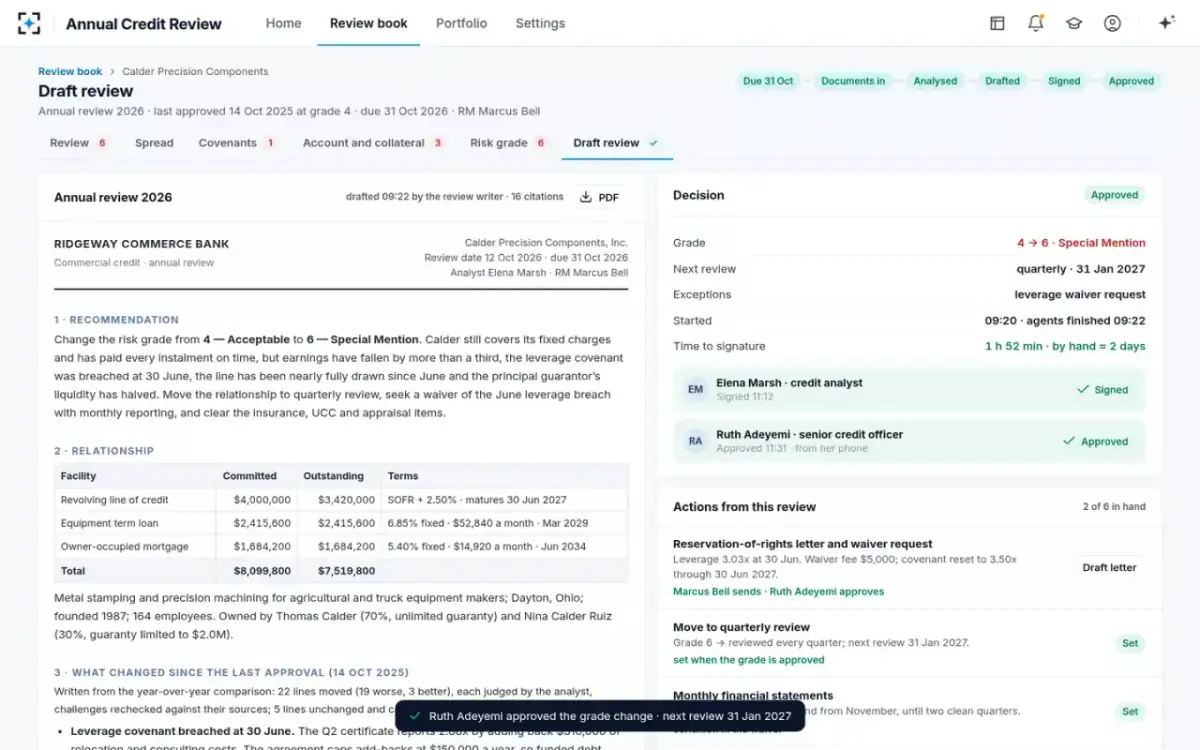Click Set for Move to quarterly review
Image resolution: width=1200 pixels, height=750 pixels.
(1130, 643)
